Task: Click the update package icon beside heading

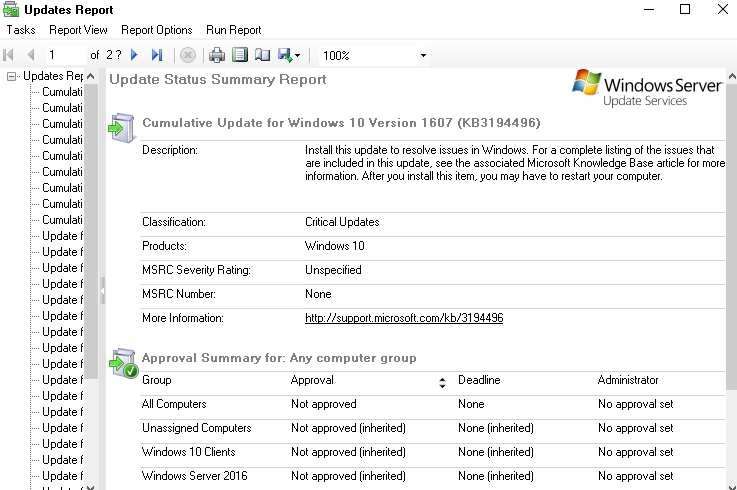Action: coord(122,127)
